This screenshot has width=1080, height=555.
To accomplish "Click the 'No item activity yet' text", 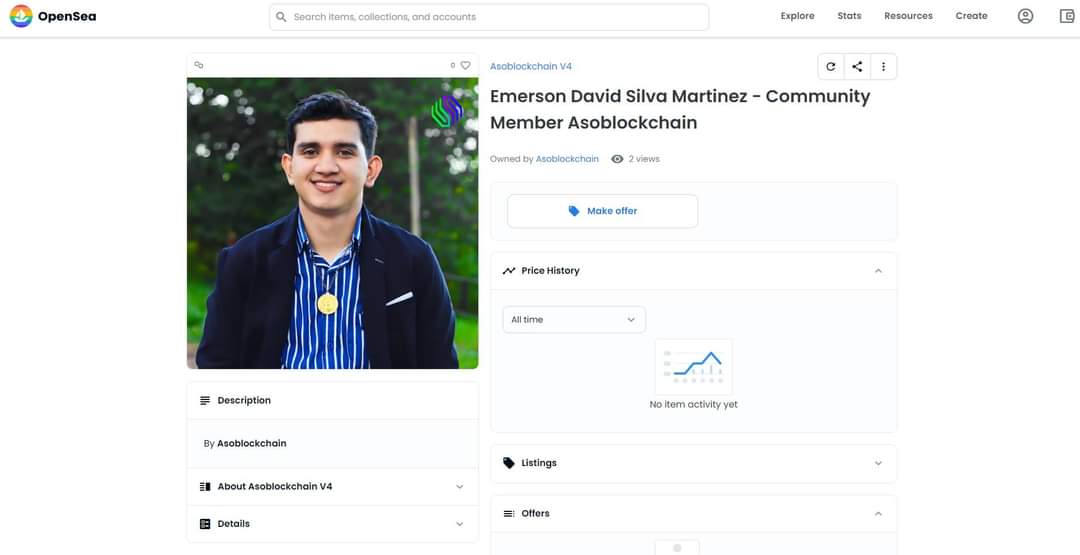I will [693, 404].
